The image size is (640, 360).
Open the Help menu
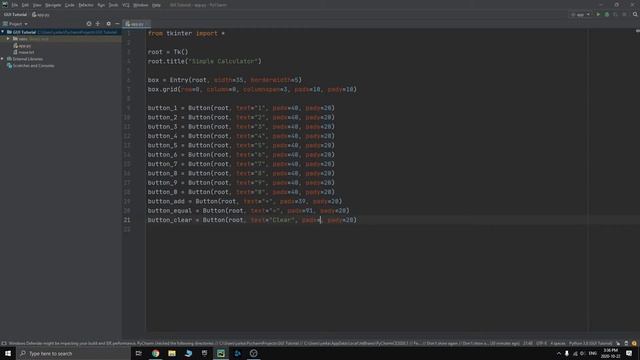(156, 5)
